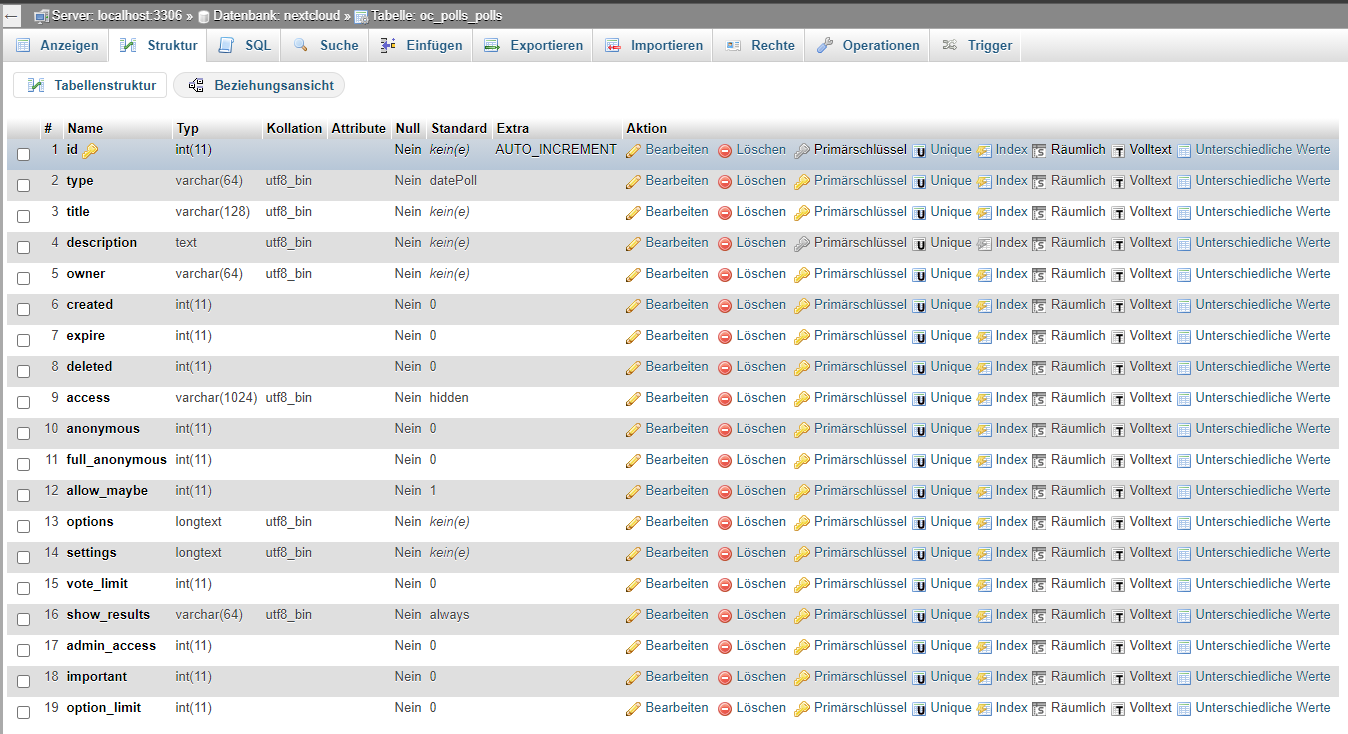The height and width of the screenshot is (734, 1348).
Task: Click the server icon in the breadcrumb
Action: coord(42,16)
